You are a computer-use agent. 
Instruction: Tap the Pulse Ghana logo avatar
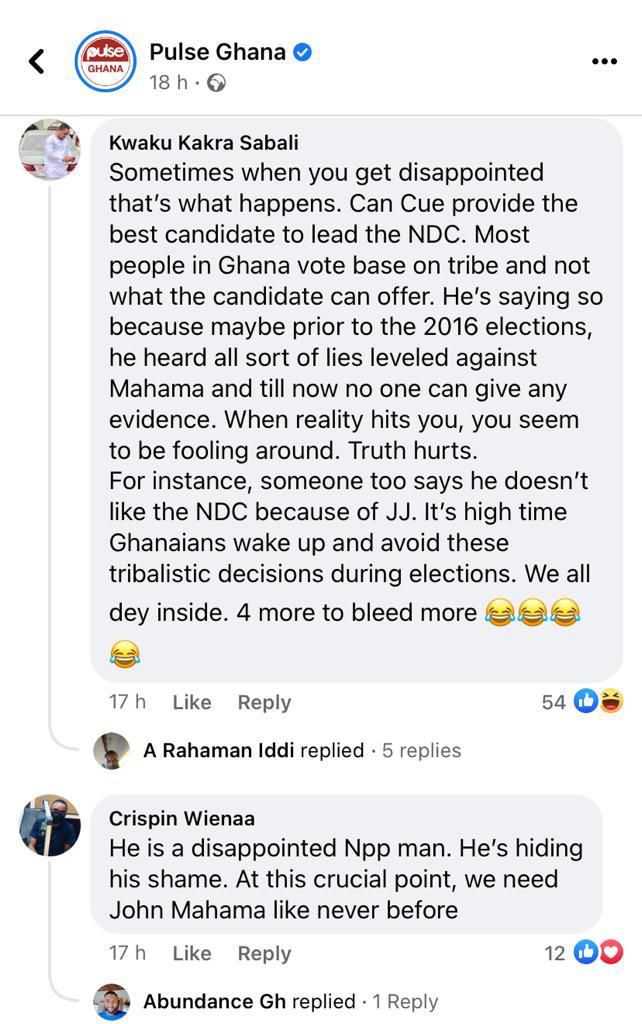[105, 61]
